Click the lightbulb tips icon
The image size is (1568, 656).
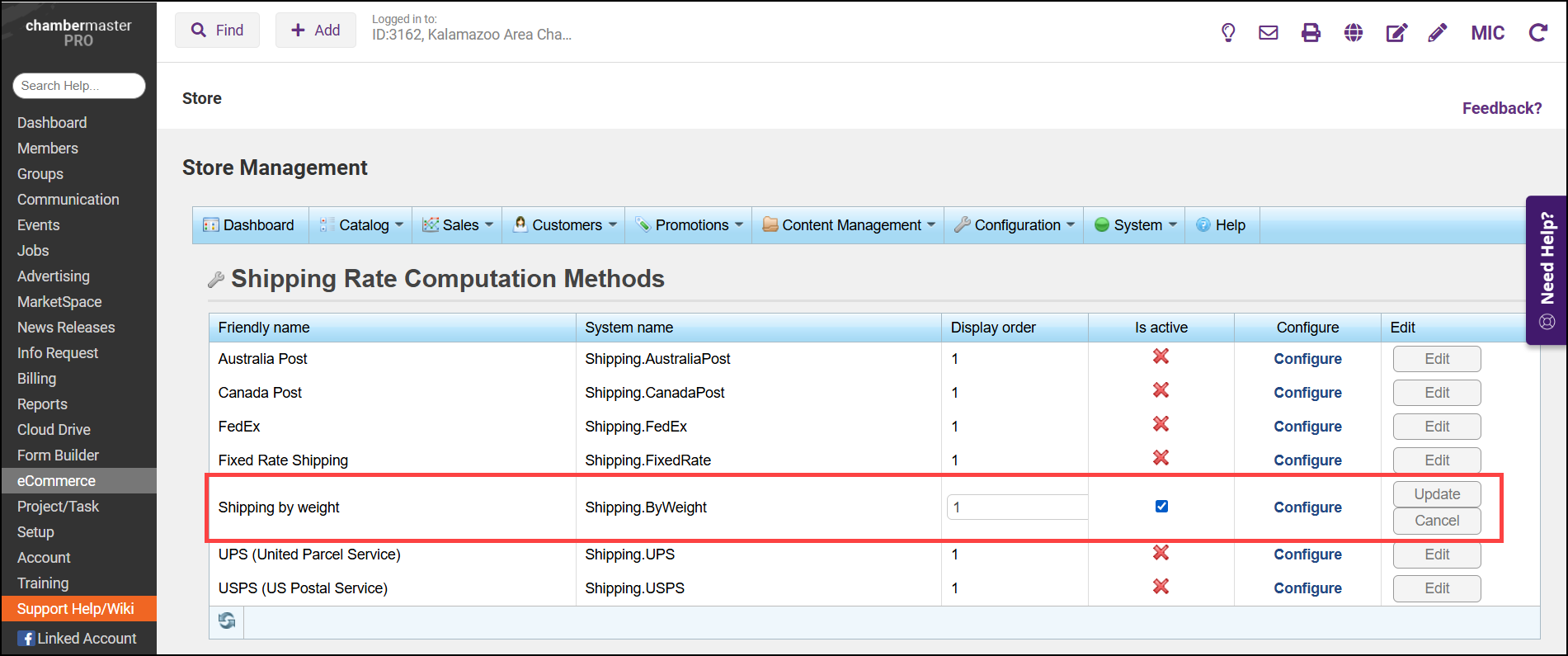(x=1228, y=33)
